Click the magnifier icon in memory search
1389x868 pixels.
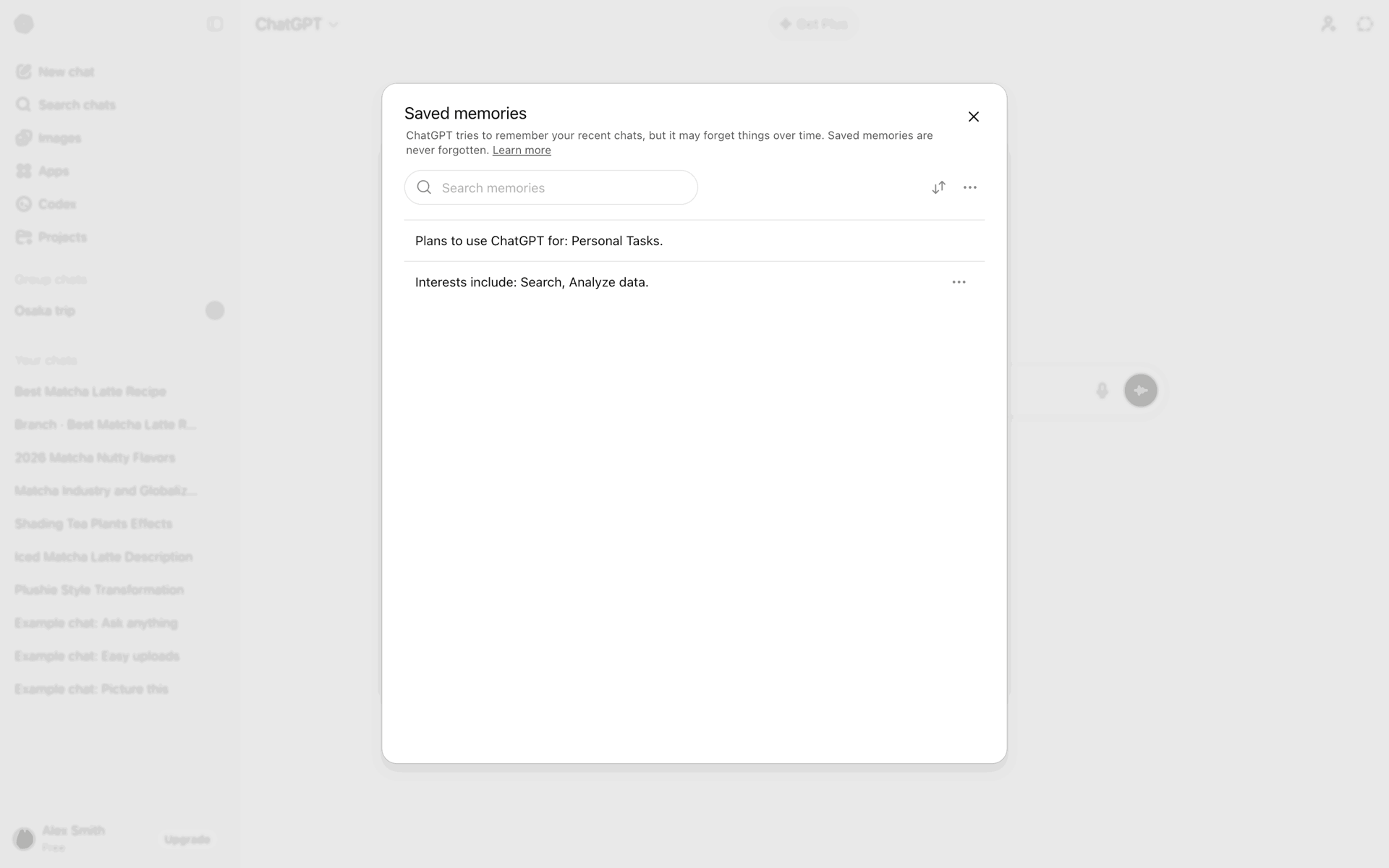point(425,187)
